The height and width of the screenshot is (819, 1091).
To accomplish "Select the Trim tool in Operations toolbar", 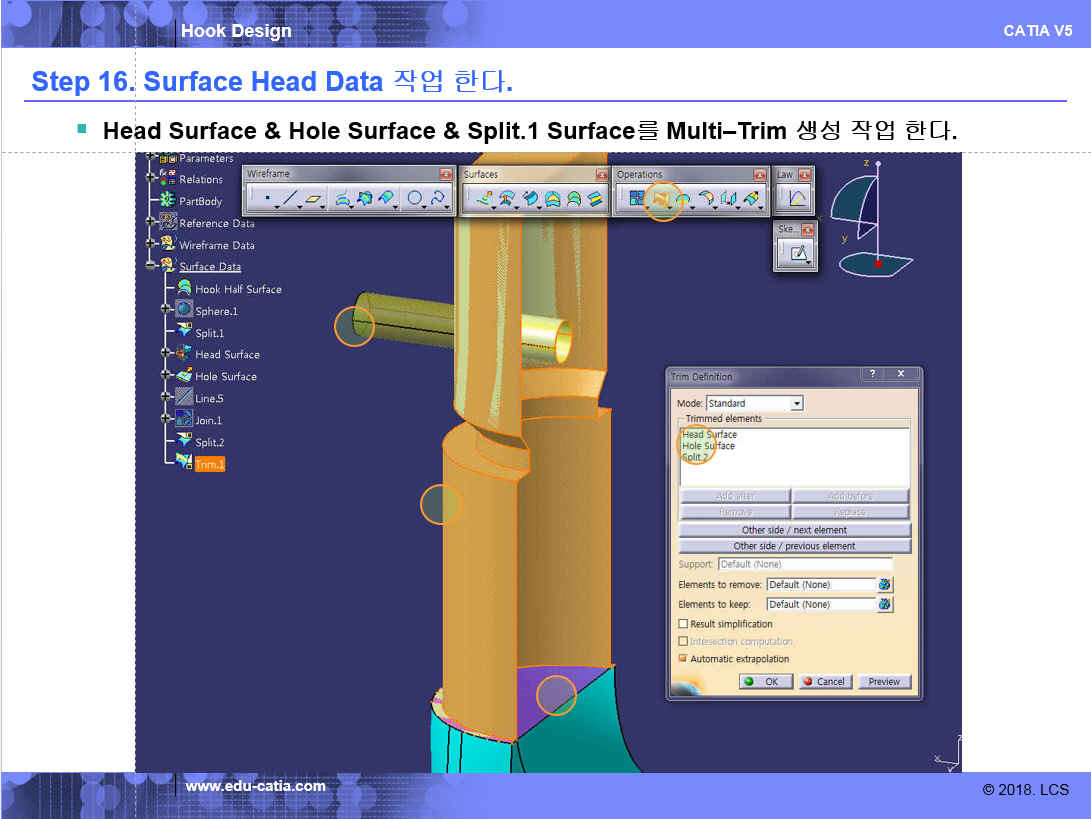I will click(x=660, y=199).
